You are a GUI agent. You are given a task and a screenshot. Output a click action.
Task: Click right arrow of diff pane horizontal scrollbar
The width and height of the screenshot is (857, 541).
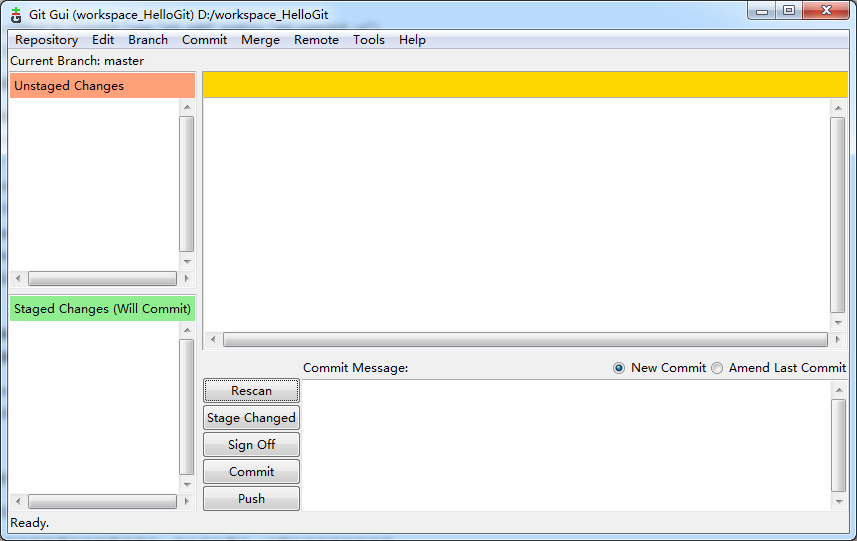coord(838,340)
